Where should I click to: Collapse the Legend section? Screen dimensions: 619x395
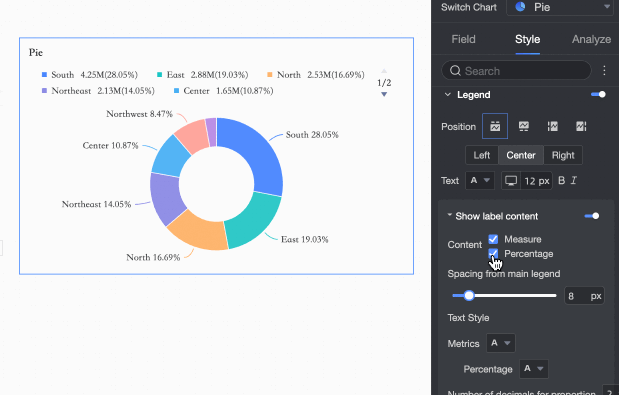point(448,95)
